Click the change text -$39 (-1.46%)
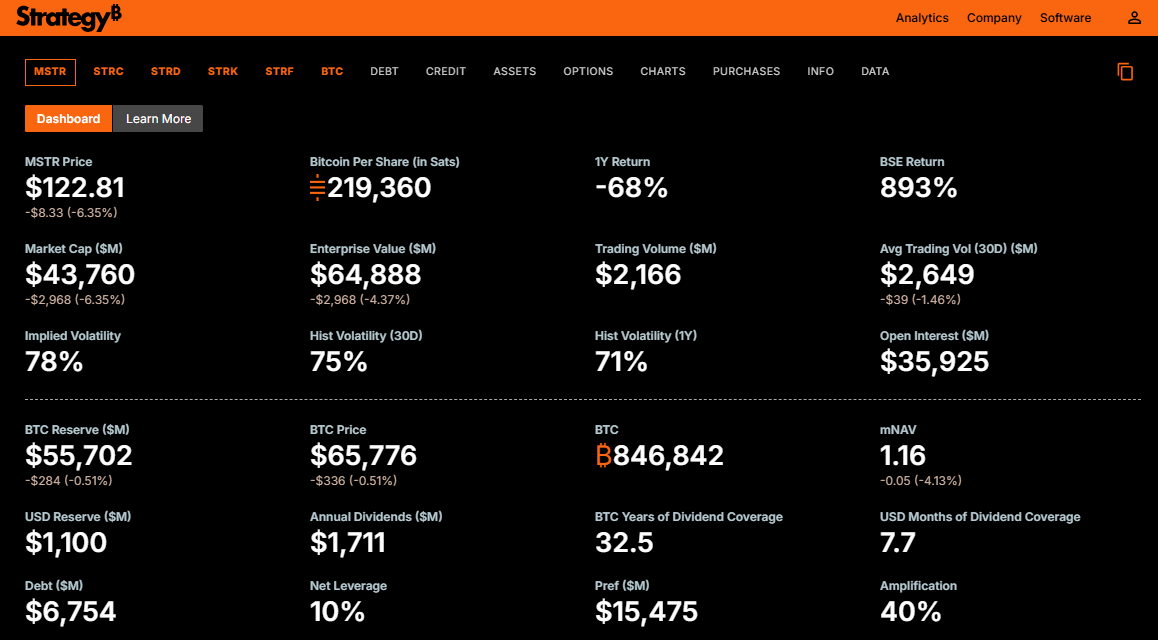 point(920,300)
